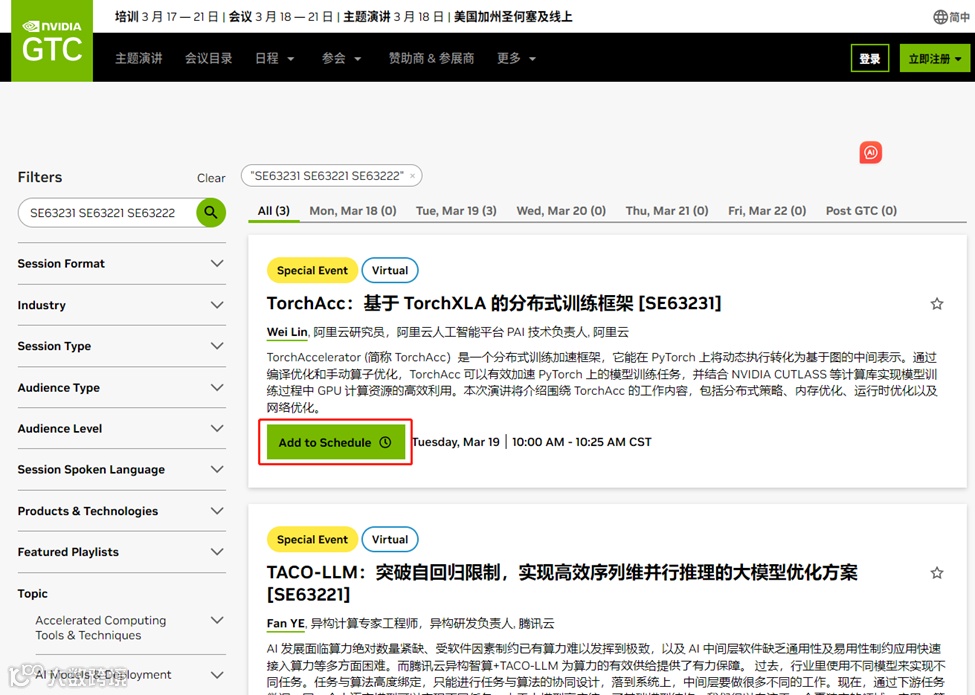This screenshot has height=695, width=975.
Task: Click 主题演讲 in the navigation bar
Action: [x=139, y=58]
